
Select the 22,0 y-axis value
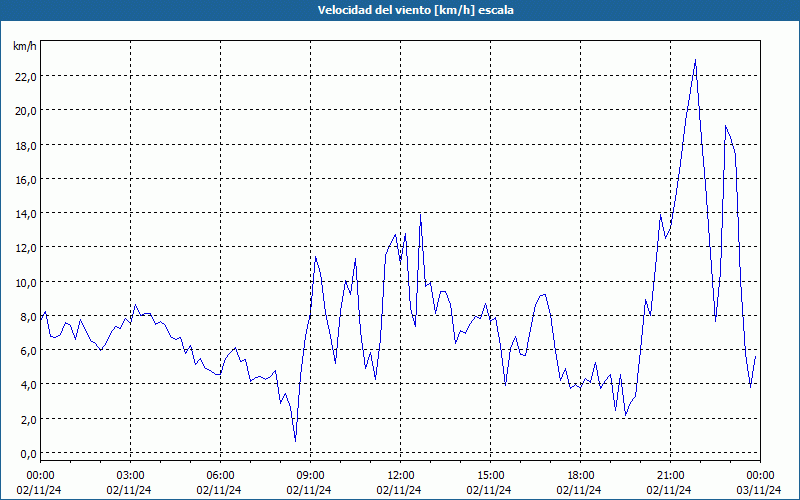coord(26,77)
